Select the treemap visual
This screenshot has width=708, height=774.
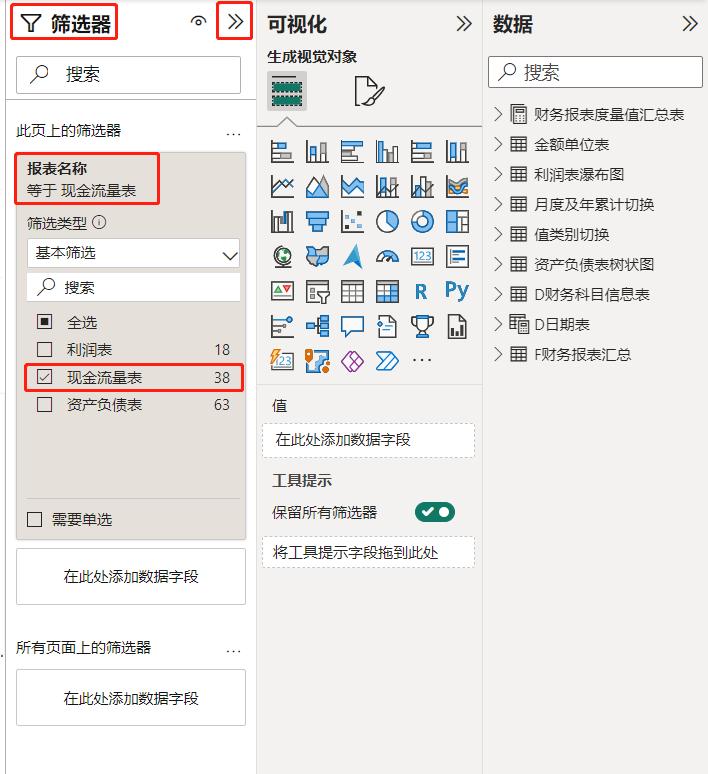[457, 222]
